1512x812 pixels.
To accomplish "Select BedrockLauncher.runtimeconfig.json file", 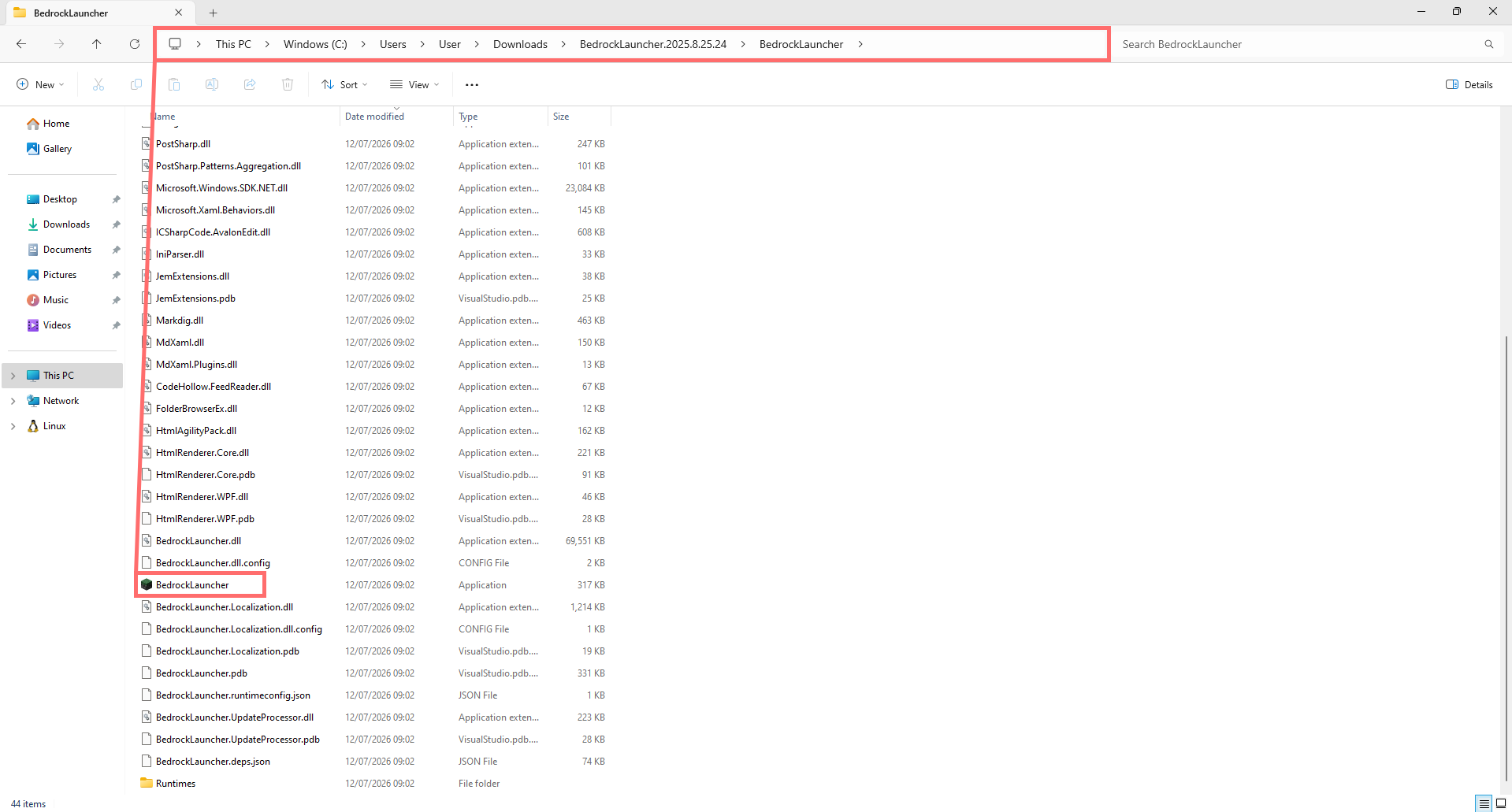I will click(x=232, y=695).
